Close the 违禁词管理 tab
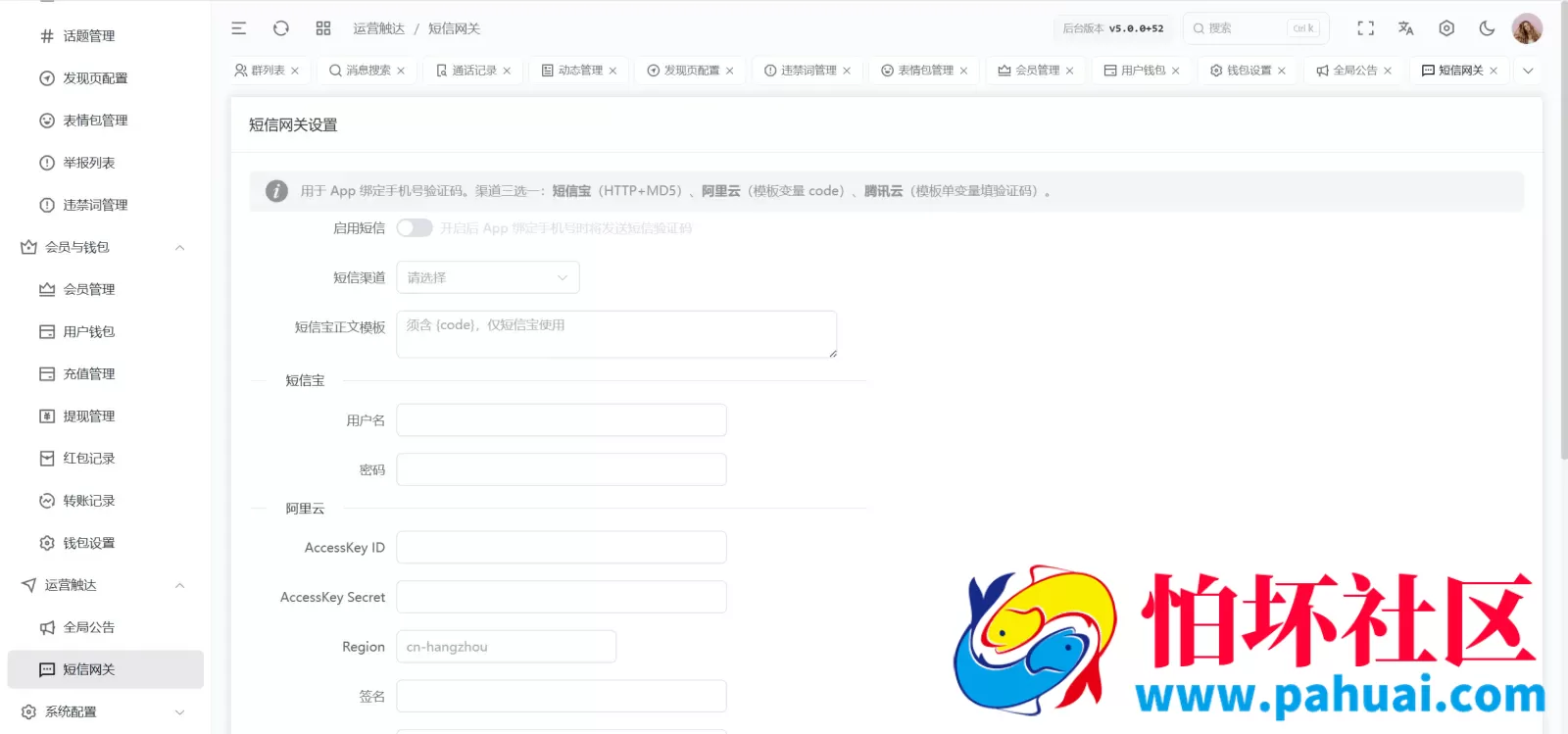Screen dimensions: 1568x734 coord(847,71)
